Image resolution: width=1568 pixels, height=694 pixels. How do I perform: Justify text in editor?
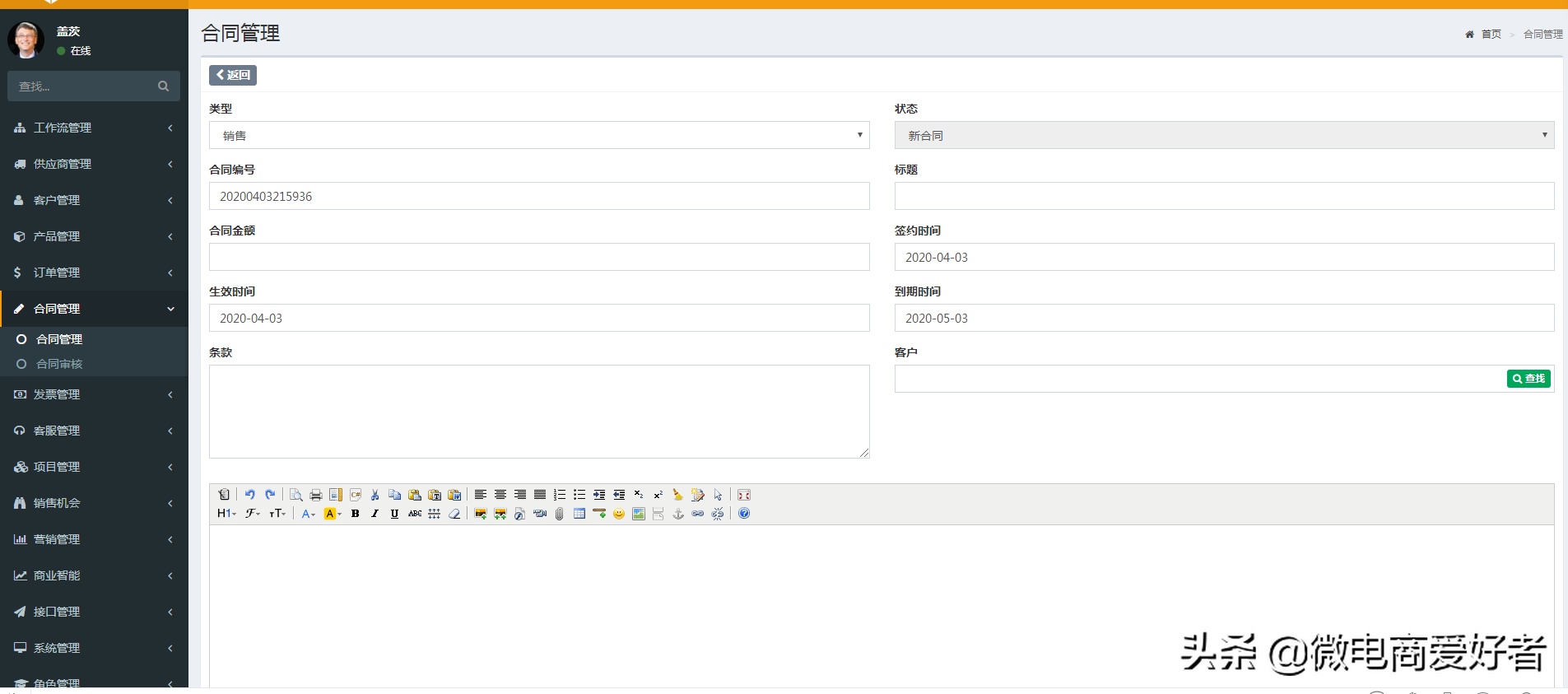[540, 495]
